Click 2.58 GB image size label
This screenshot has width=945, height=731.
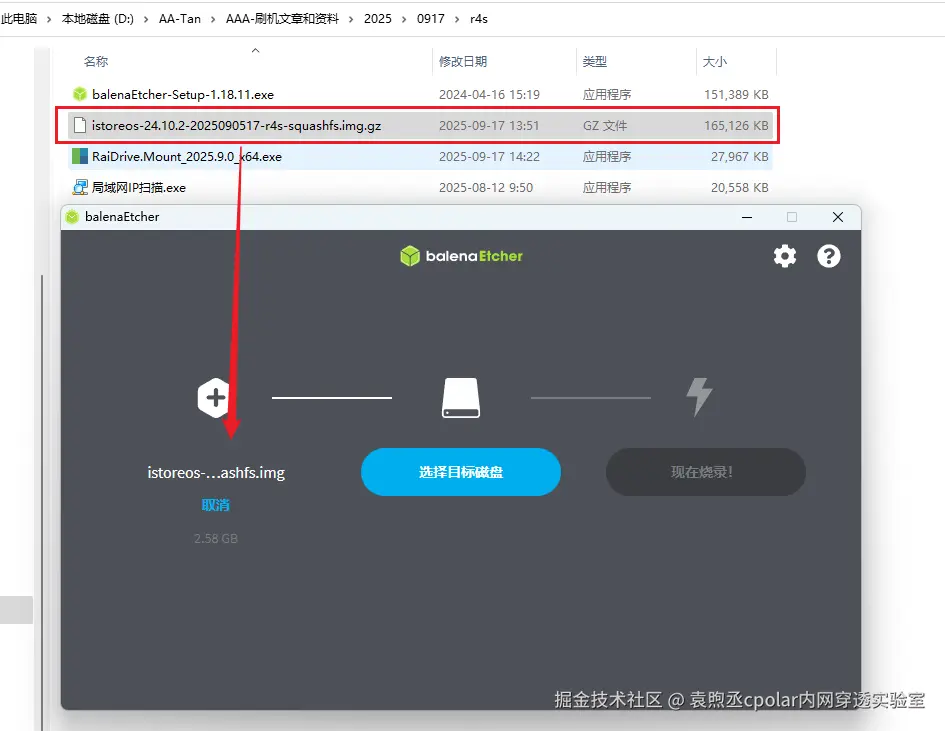coord(216,538)
